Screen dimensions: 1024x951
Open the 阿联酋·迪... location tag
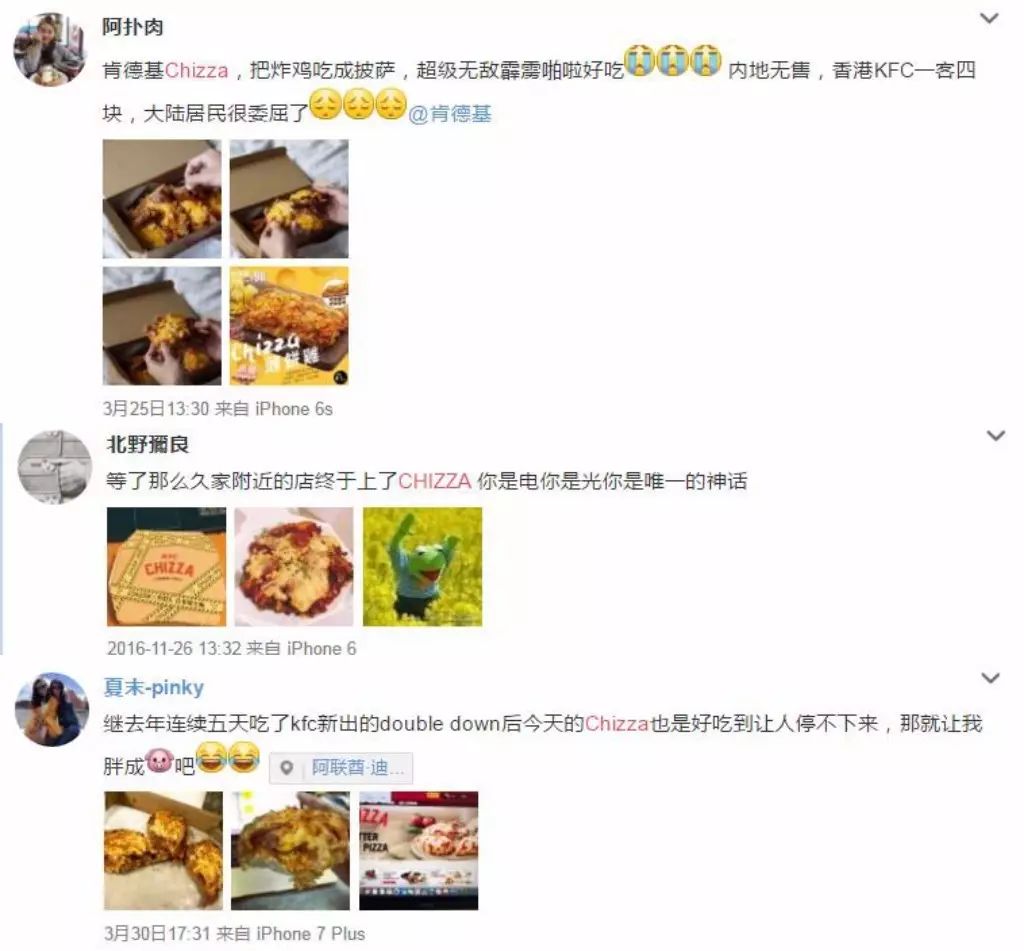pos(341,768)
